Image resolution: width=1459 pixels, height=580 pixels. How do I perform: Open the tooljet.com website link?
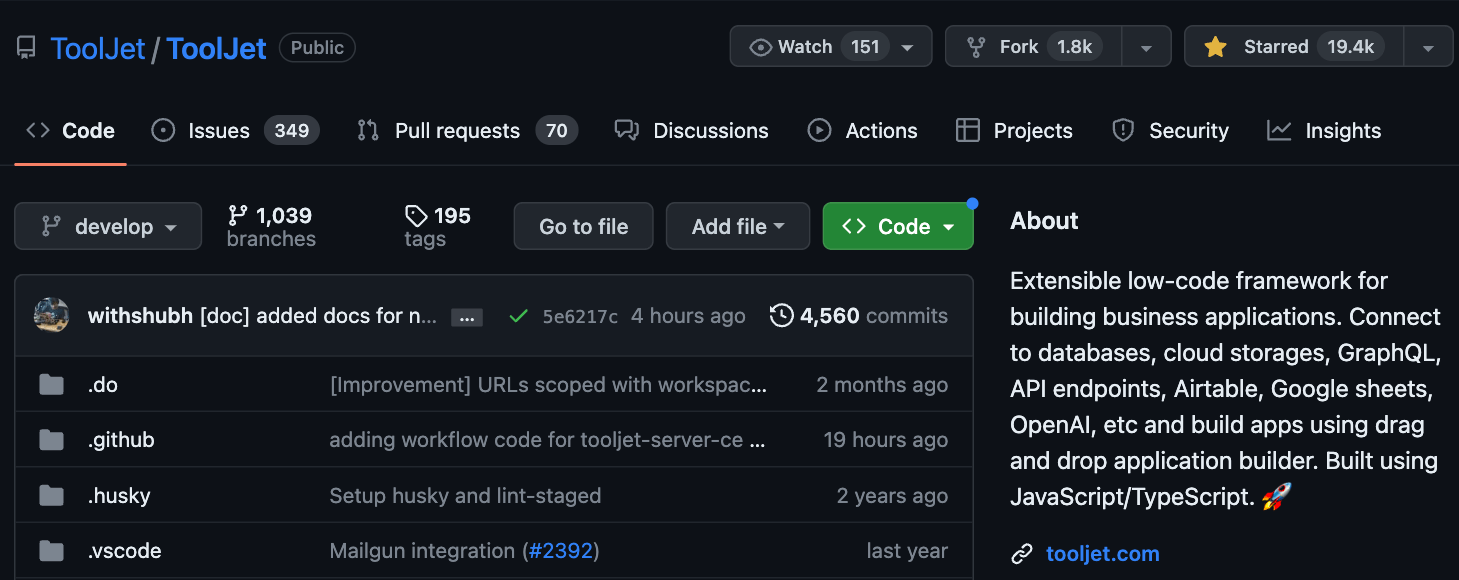(1102, 553)
